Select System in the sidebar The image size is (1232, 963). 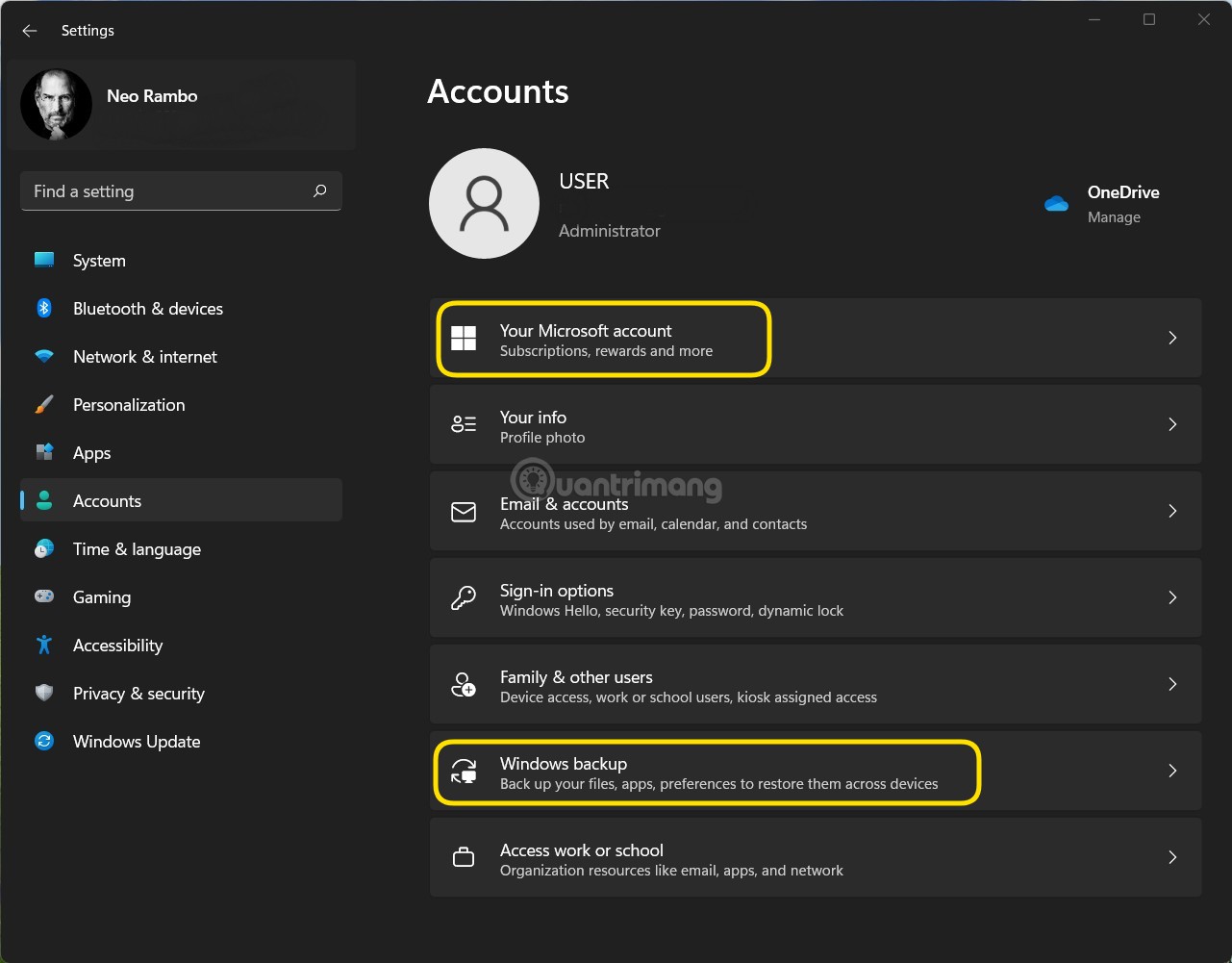(x=99, y=261)
